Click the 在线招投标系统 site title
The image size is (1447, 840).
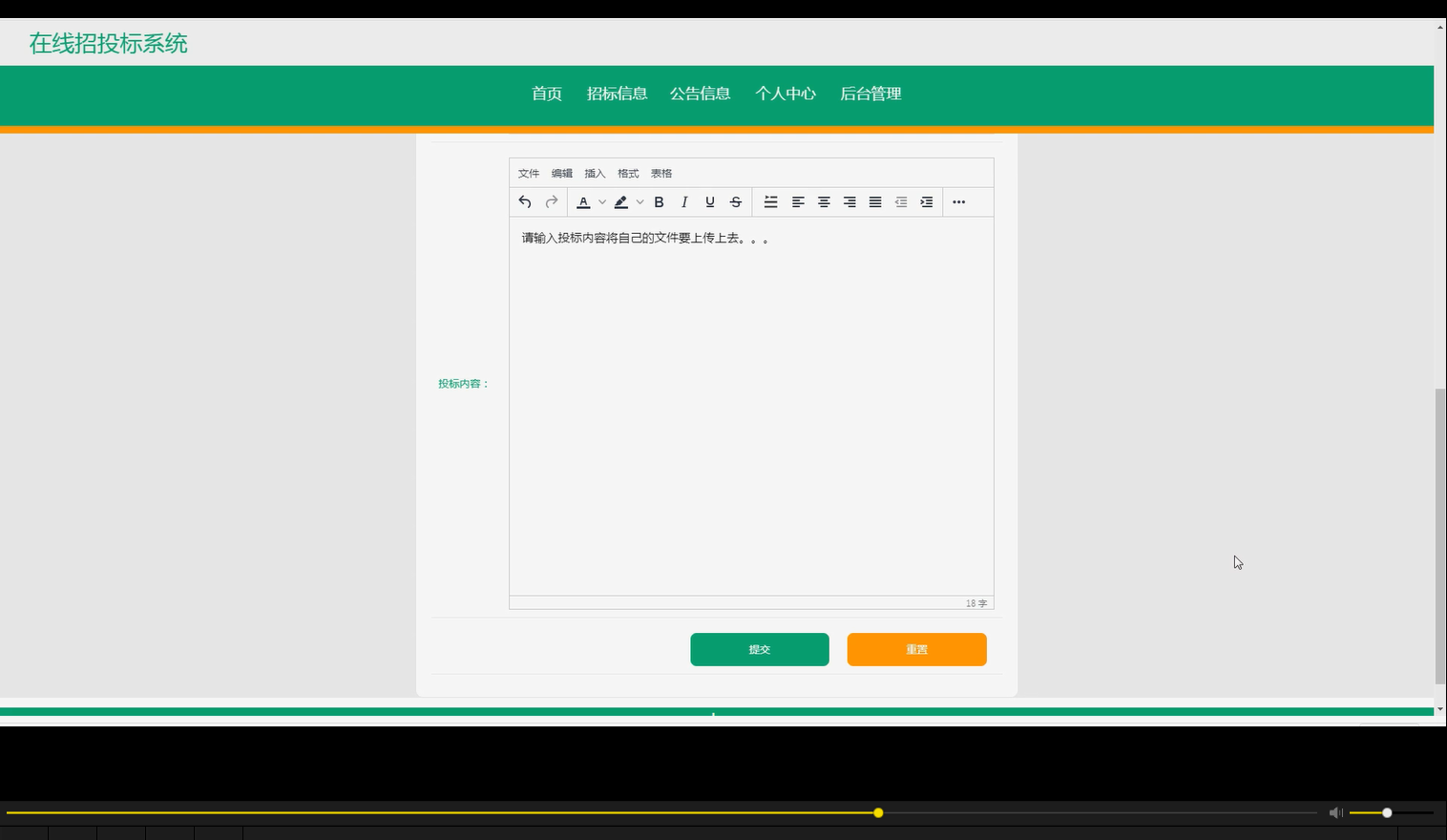(109, 44)
